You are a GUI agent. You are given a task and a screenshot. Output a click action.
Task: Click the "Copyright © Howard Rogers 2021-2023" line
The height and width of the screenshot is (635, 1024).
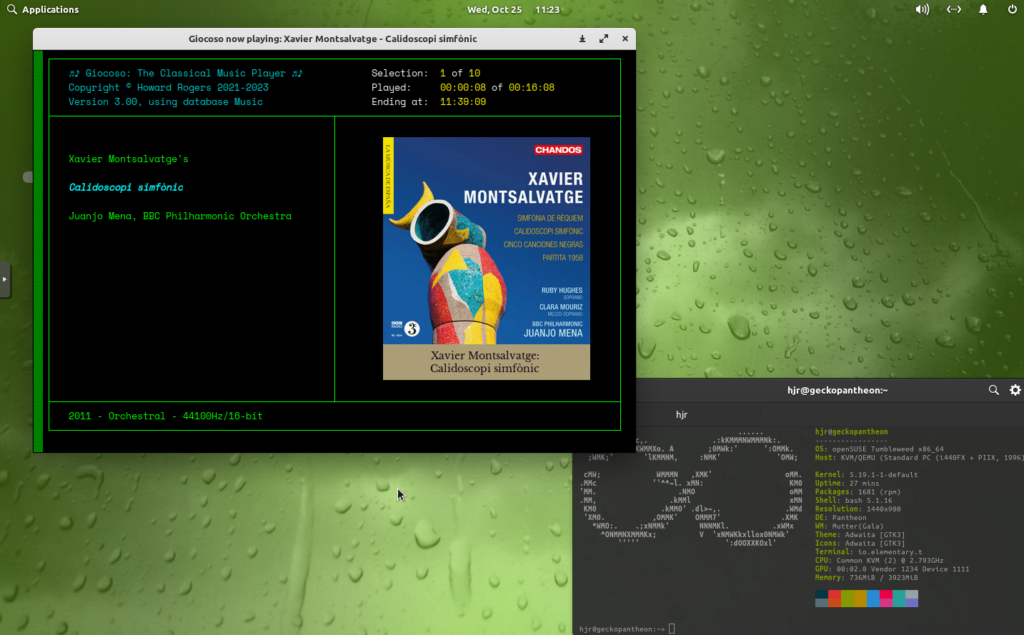168,88
